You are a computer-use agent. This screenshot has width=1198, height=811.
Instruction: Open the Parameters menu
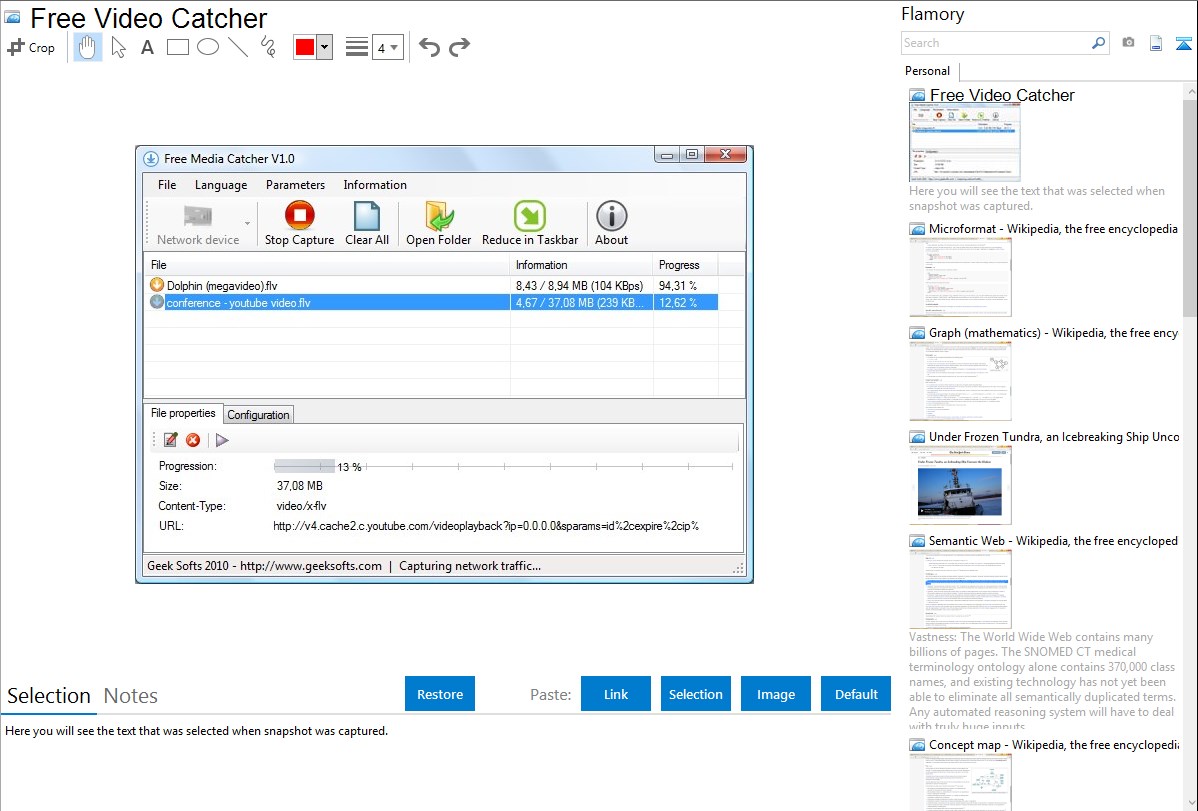pyautogui.click(x=295, y=185)
